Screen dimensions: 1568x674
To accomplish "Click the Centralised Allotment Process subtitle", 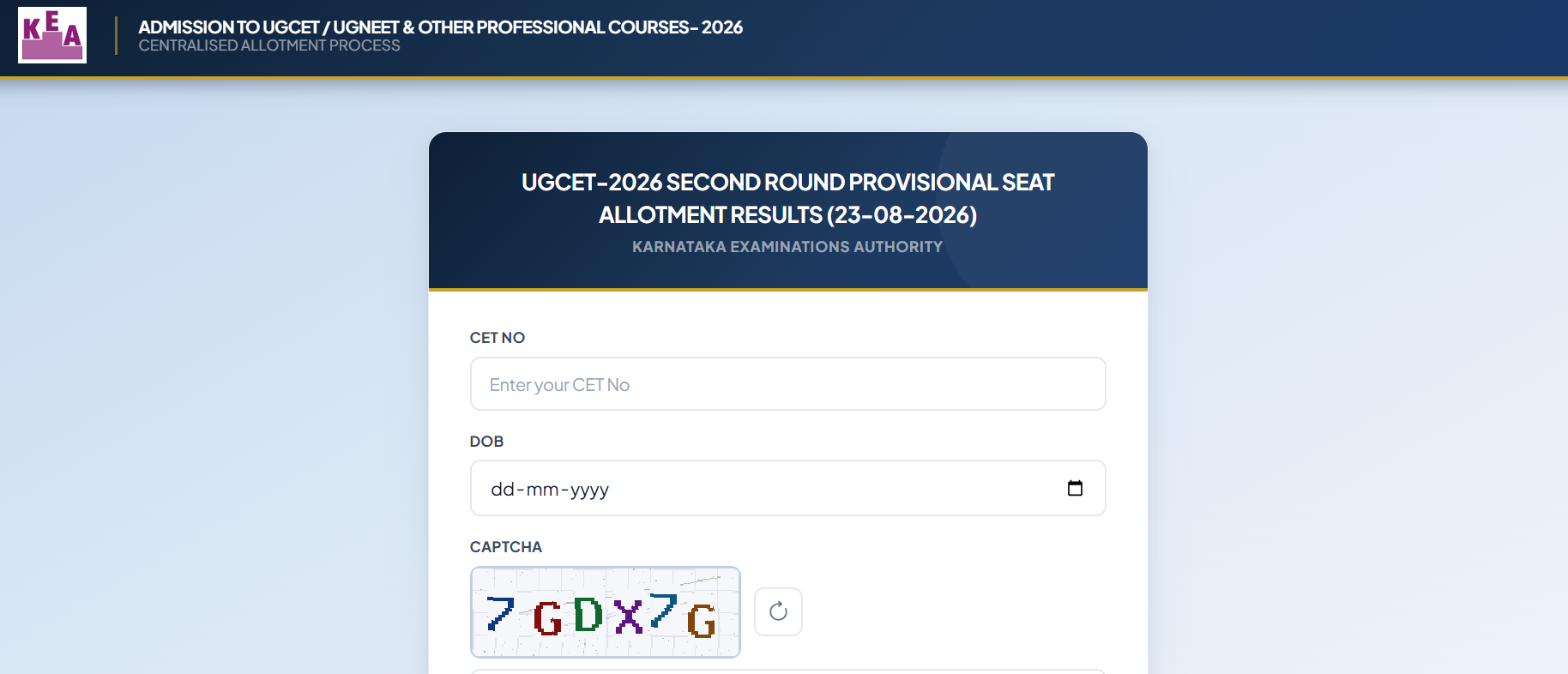I will point(269,45).
